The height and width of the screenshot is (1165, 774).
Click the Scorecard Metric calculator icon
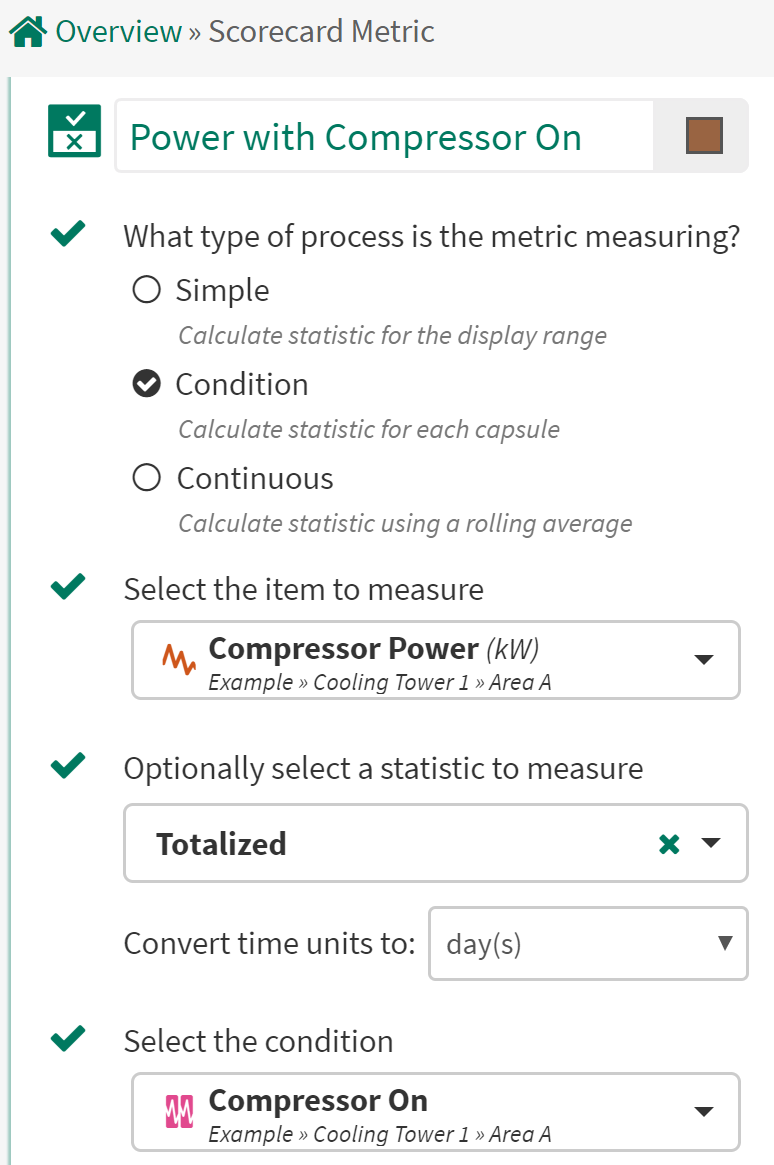click(74, 131)
